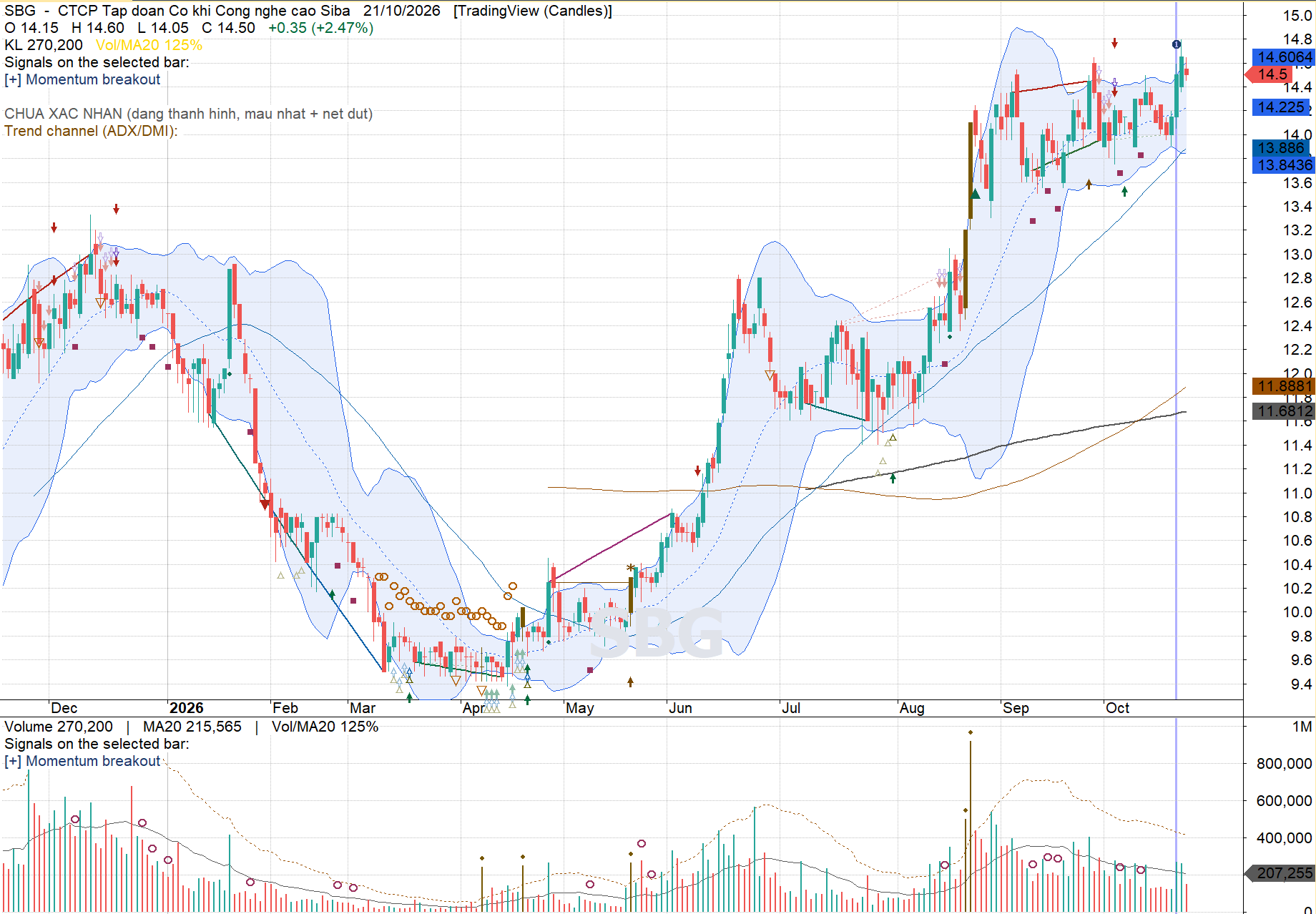Click the [TradingView (Candles)] style label
The height and width of the screenshot is (914, 1316).
pos(532,11)
